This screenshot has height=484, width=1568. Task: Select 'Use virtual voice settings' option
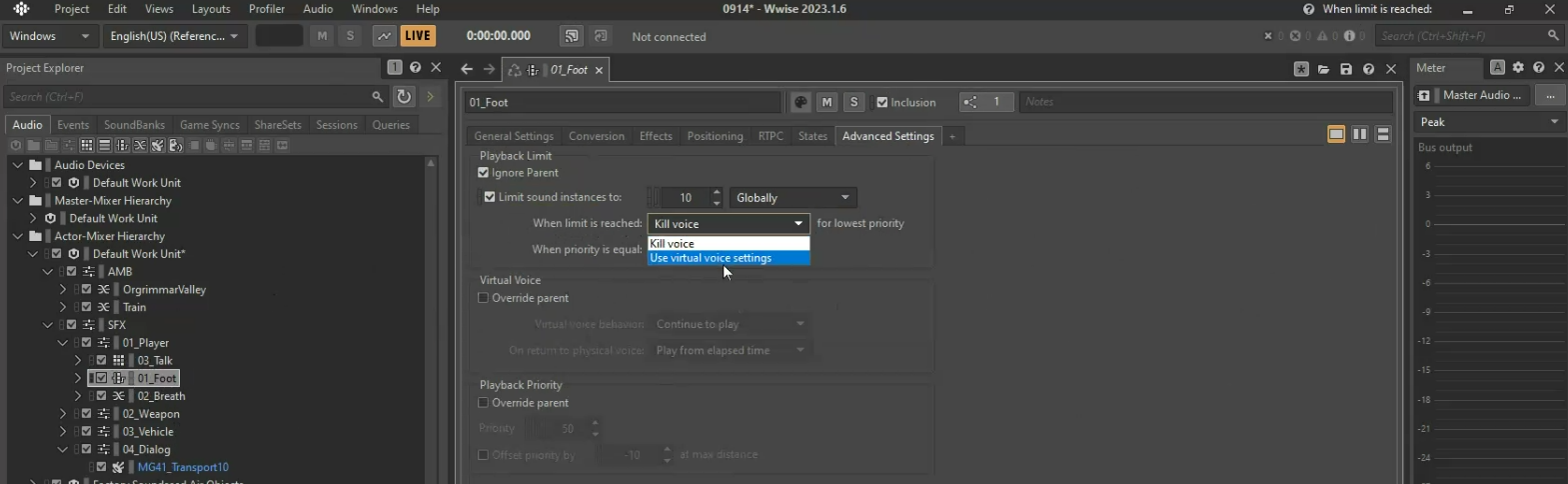click(x=729, y=258)
